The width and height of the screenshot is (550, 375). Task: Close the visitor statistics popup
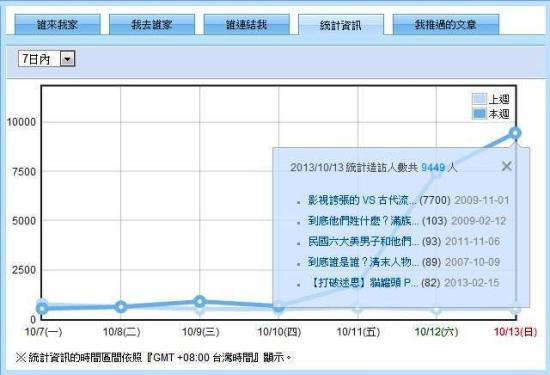507,166
